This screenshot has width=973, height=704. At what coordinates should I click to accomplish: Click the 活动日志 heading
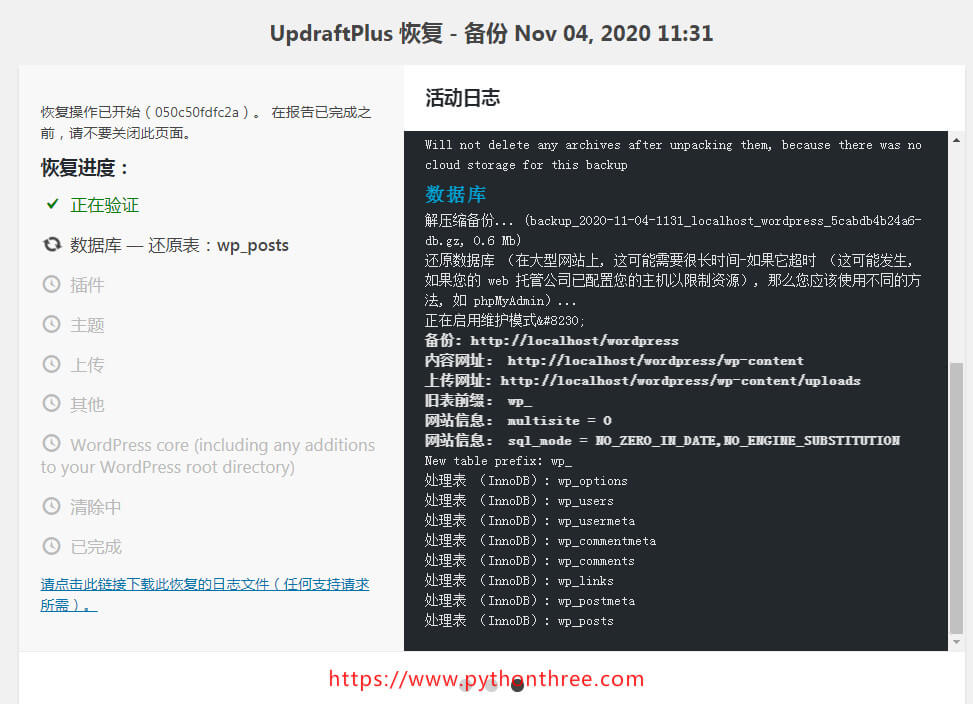click(x=462, y=97)
